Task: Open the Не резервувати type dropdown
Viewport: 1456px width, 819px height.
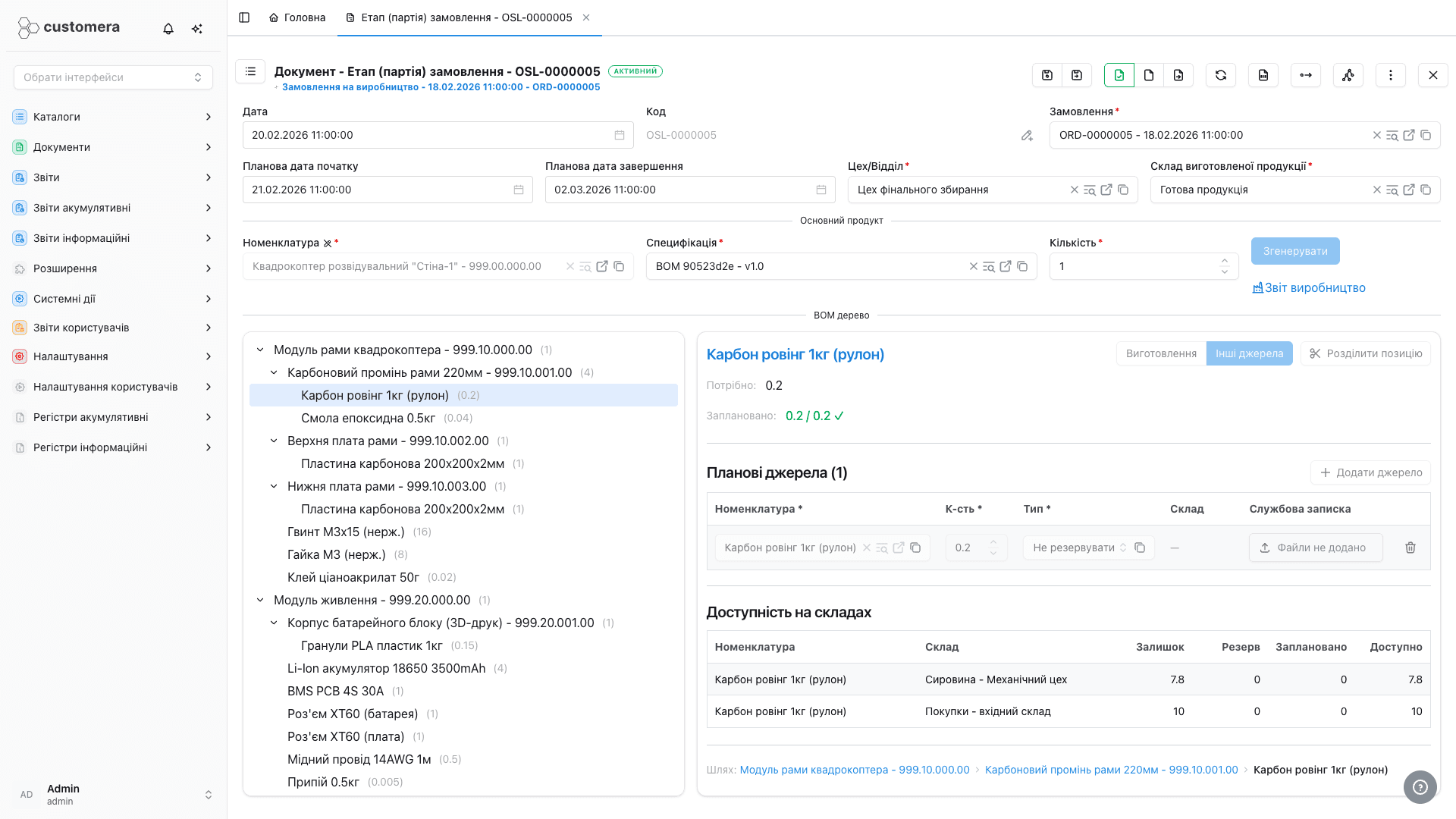Action: [1079, 548]
